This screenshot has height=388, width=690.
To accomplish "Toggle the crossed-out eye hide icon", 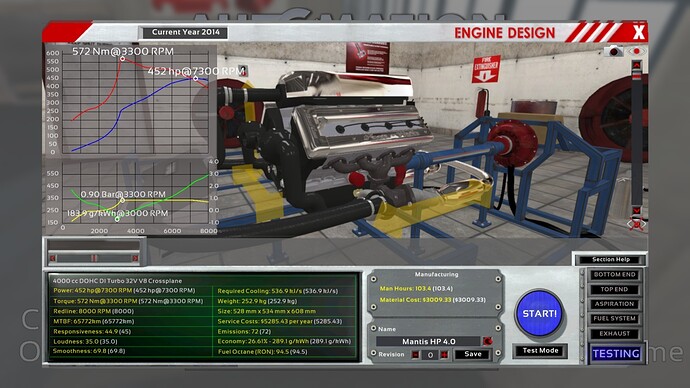I will pos(636,224).
